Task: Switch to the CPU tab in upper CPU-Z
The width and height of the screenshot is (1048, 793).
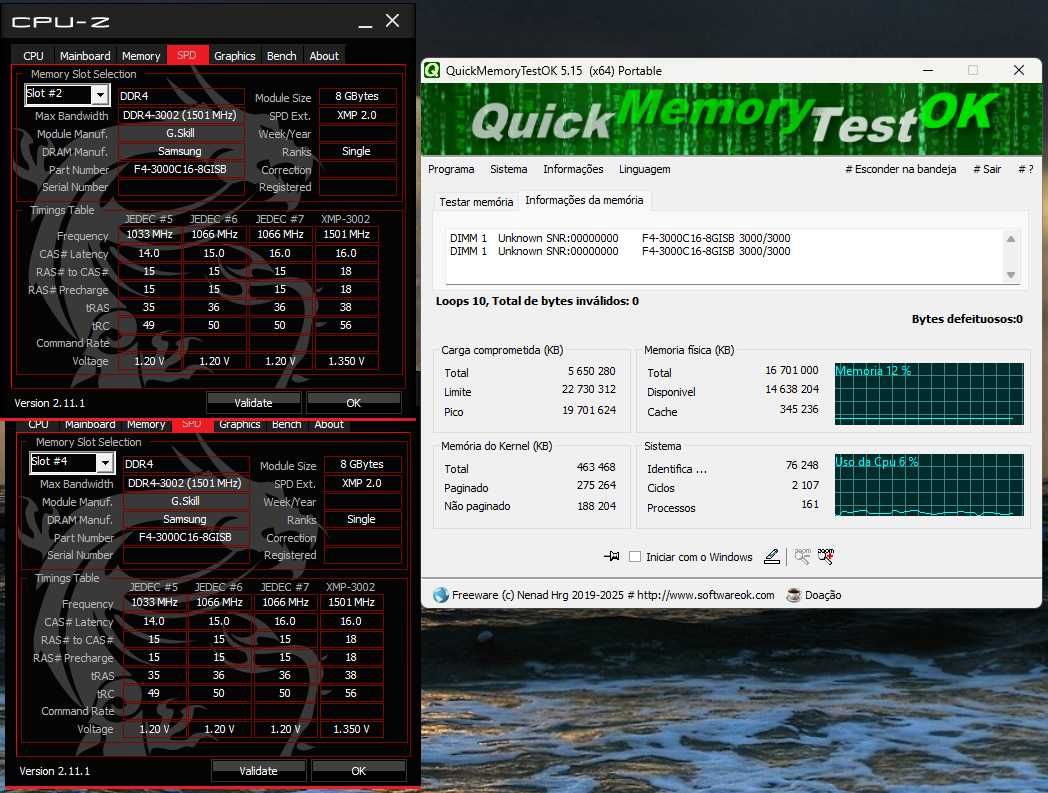Action: click(33, 56)
